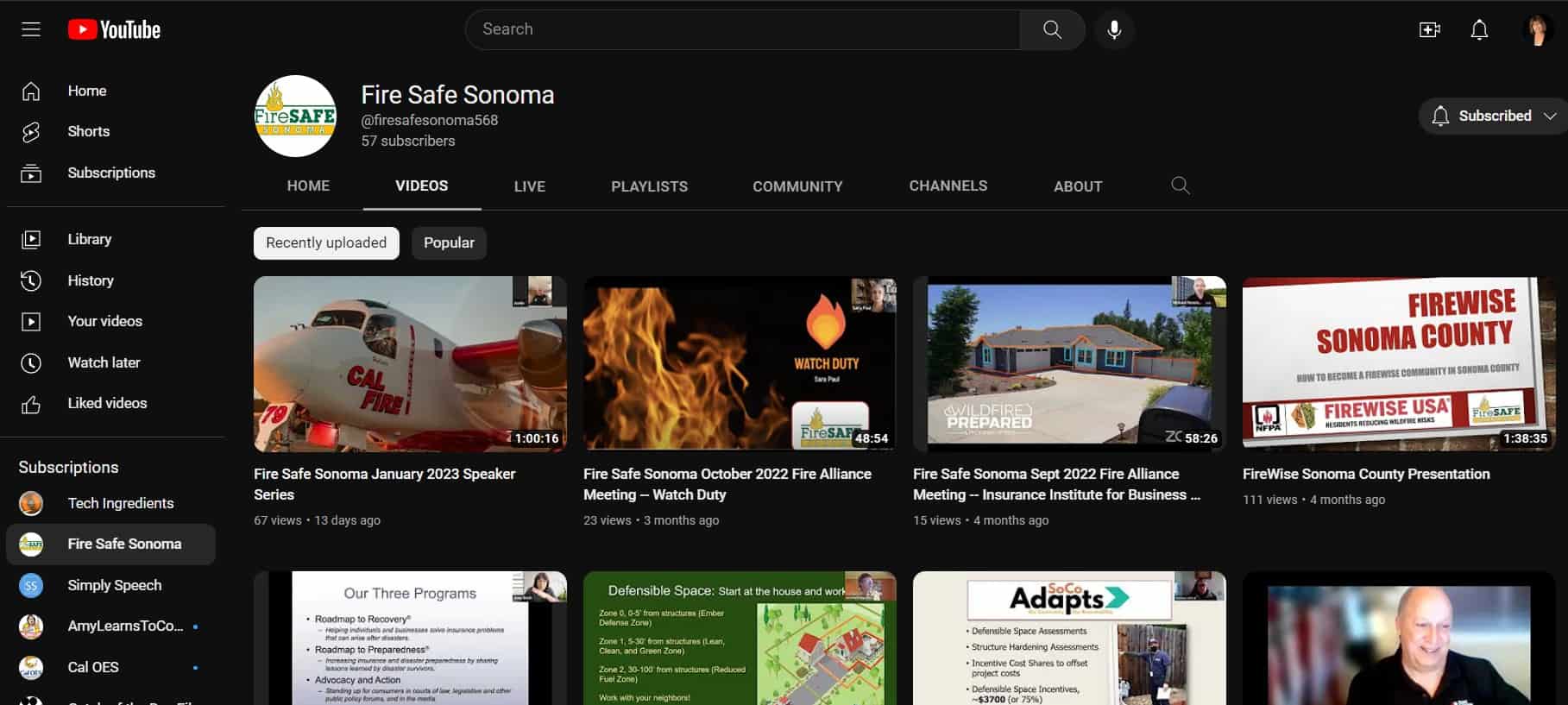Open FireWise Sonoma County Presentation title
Viewport: 1568px width, 705px height.
(1366, 474)
